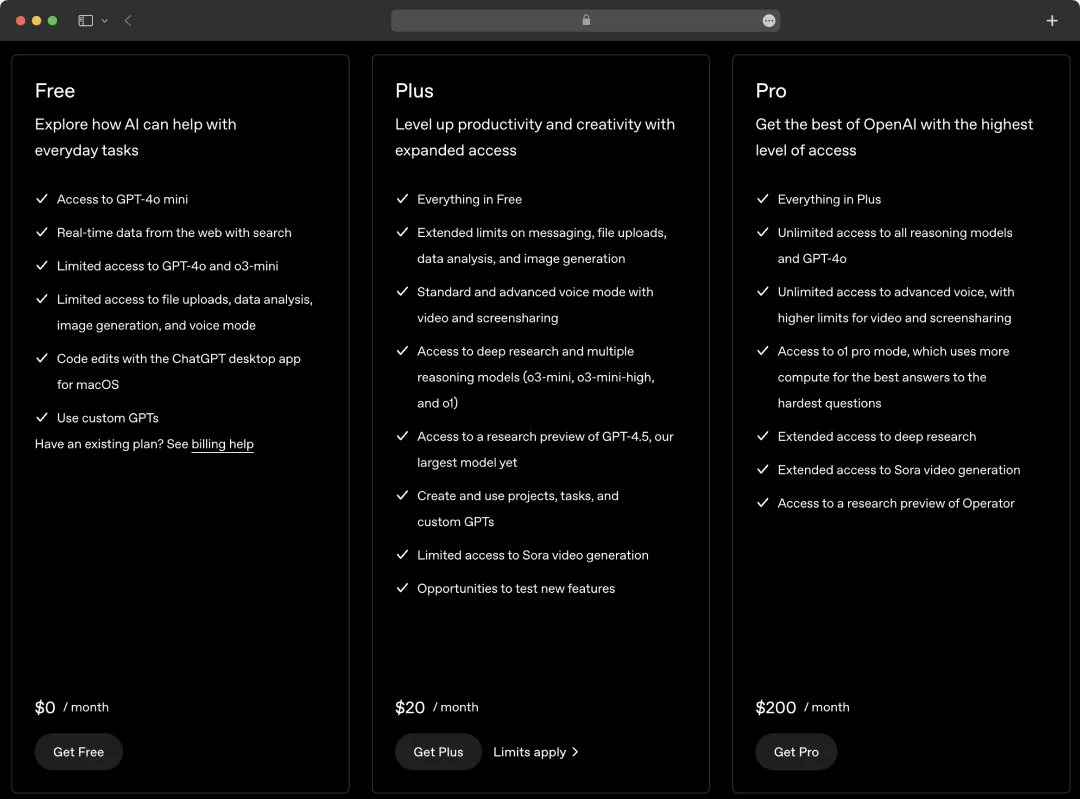Click the lock icon in the address bar
1080x799 pixels.
pyautogui.click(x=585, y=19)
